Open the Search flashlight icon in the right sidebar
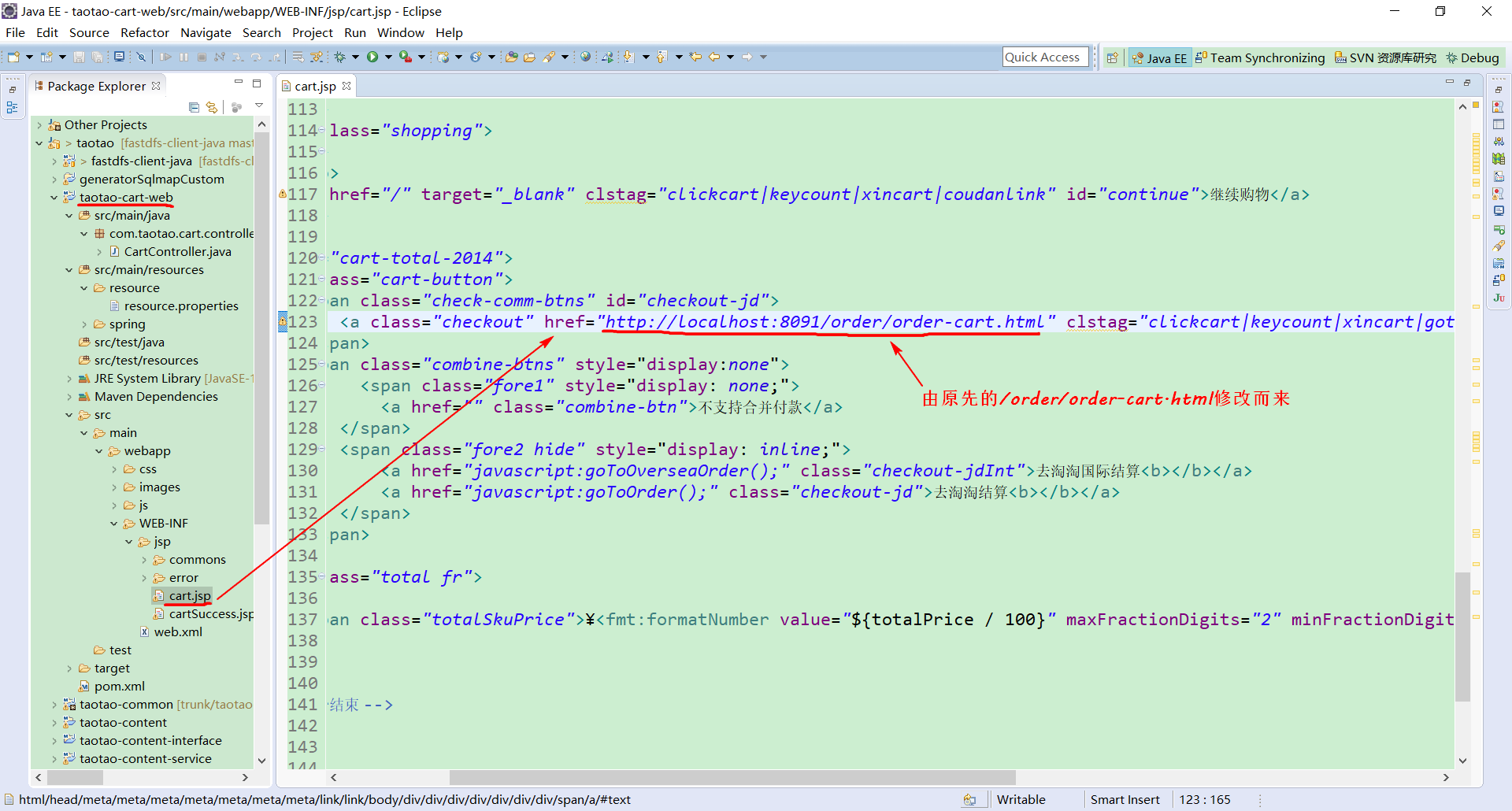 click(x=1499, y=246)
